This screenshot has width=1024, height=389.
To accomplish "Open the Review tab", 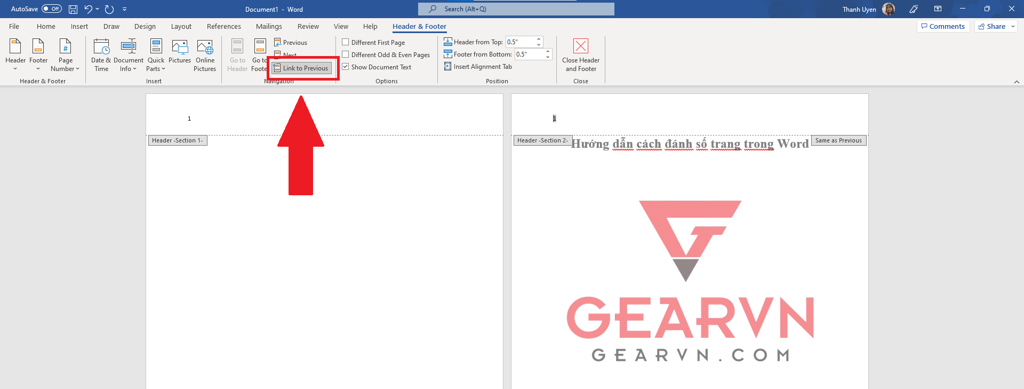I will click(x=308, y=27).
